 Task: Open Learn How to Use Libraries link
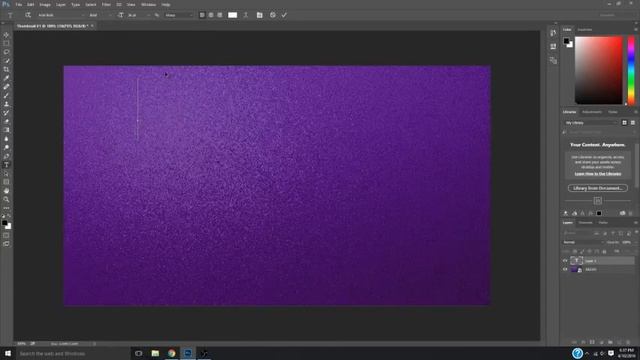(x=598, y=174)
